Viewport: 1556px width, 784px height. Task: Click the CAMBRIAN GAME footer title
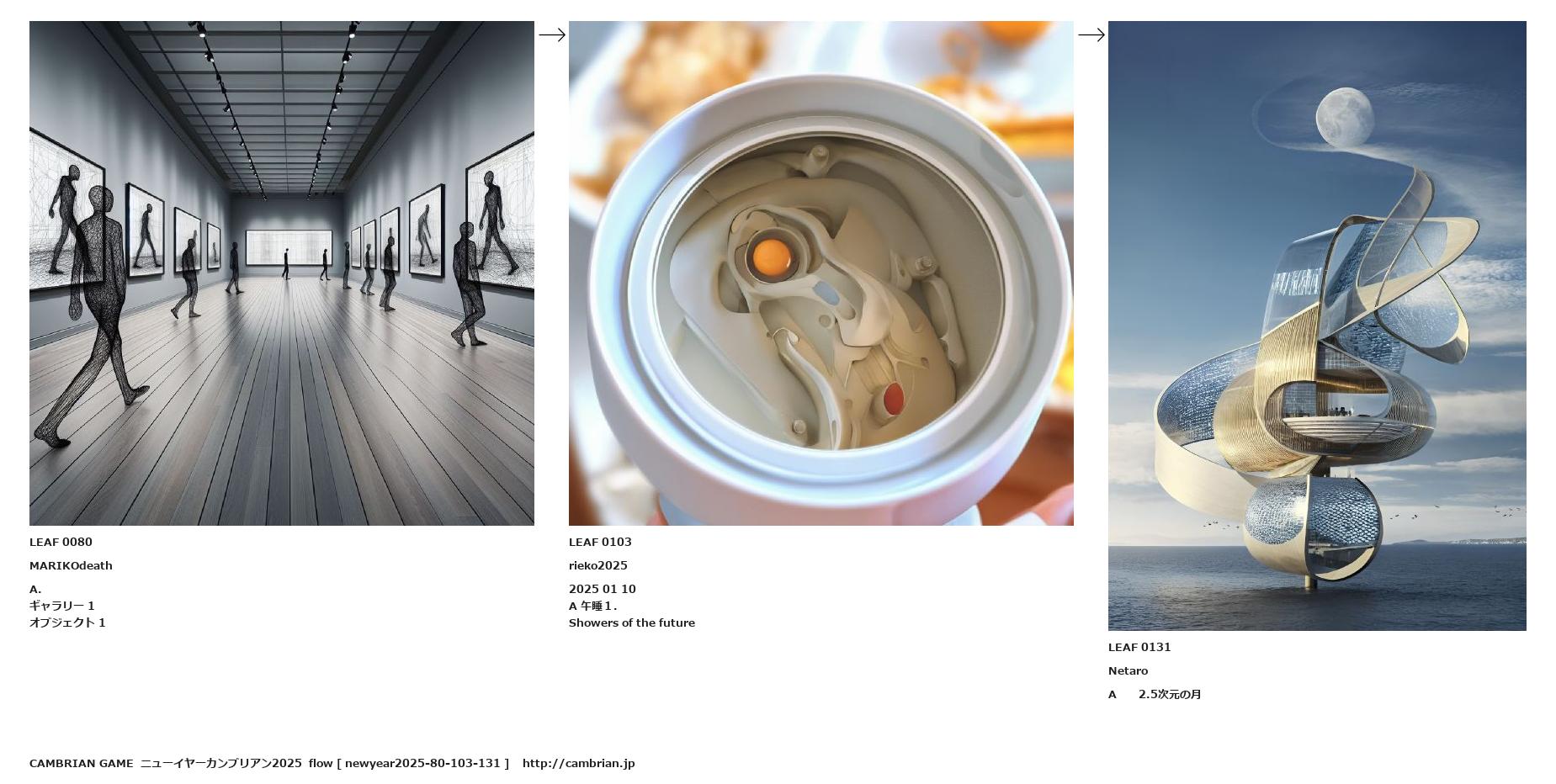pos(81,763)
